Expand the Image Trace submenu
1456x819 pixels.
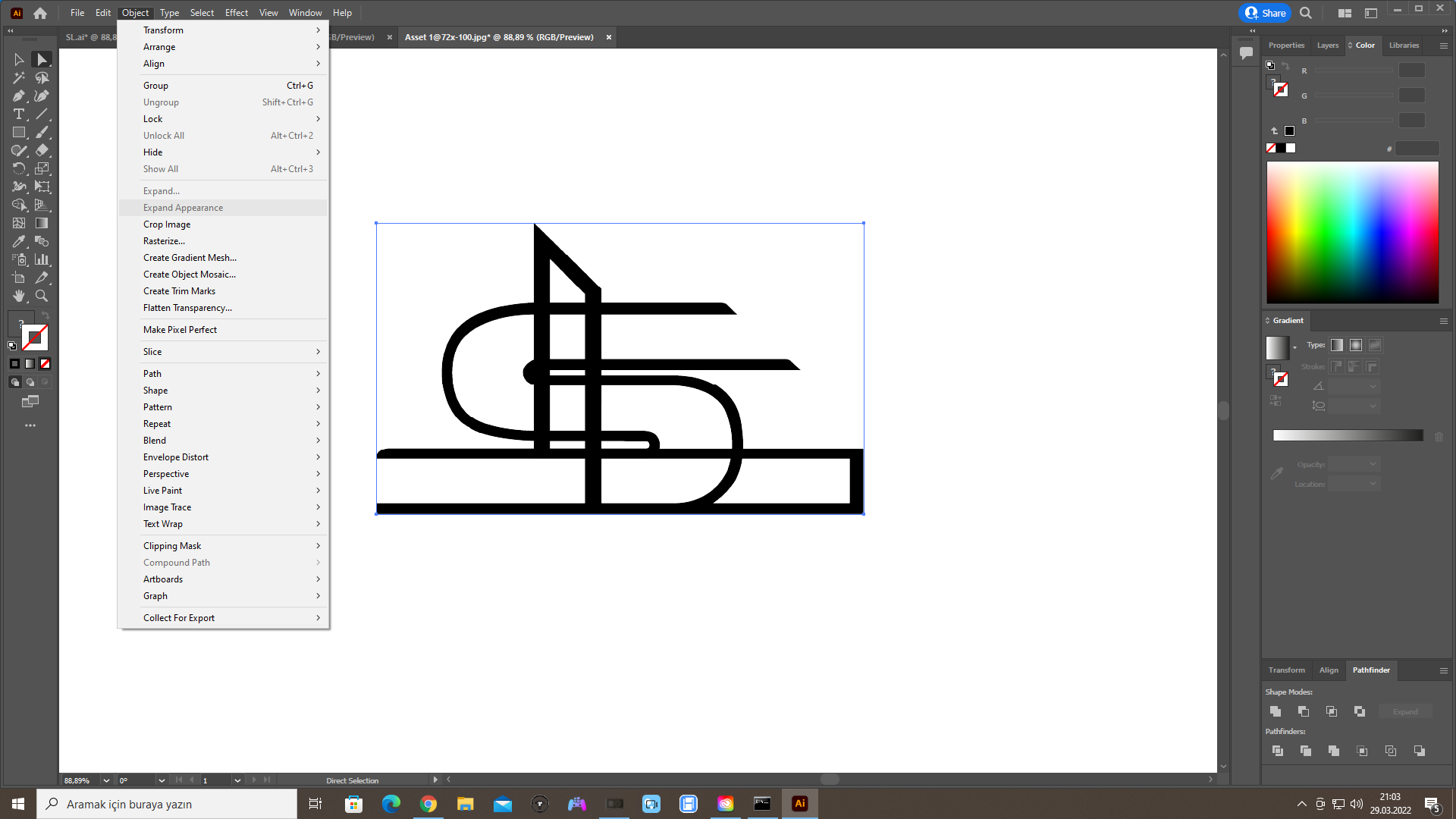(x=167, y=507)
